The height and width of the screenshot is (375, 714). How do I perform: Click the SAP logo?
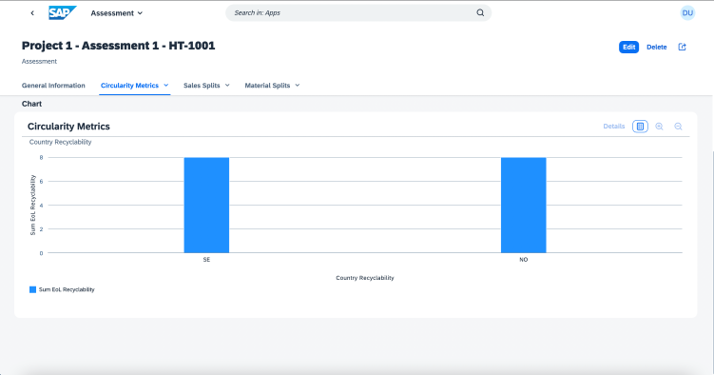click(62, 13)
